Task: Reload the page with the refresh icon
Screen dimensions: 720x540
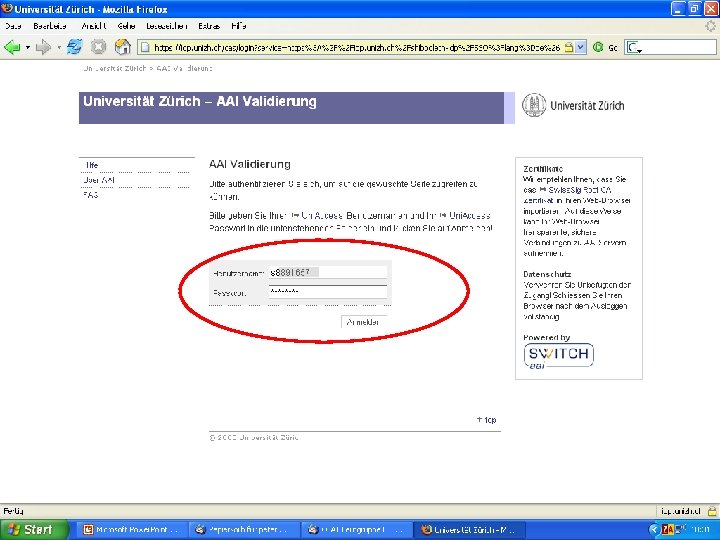Action: (x=74, y=47)
